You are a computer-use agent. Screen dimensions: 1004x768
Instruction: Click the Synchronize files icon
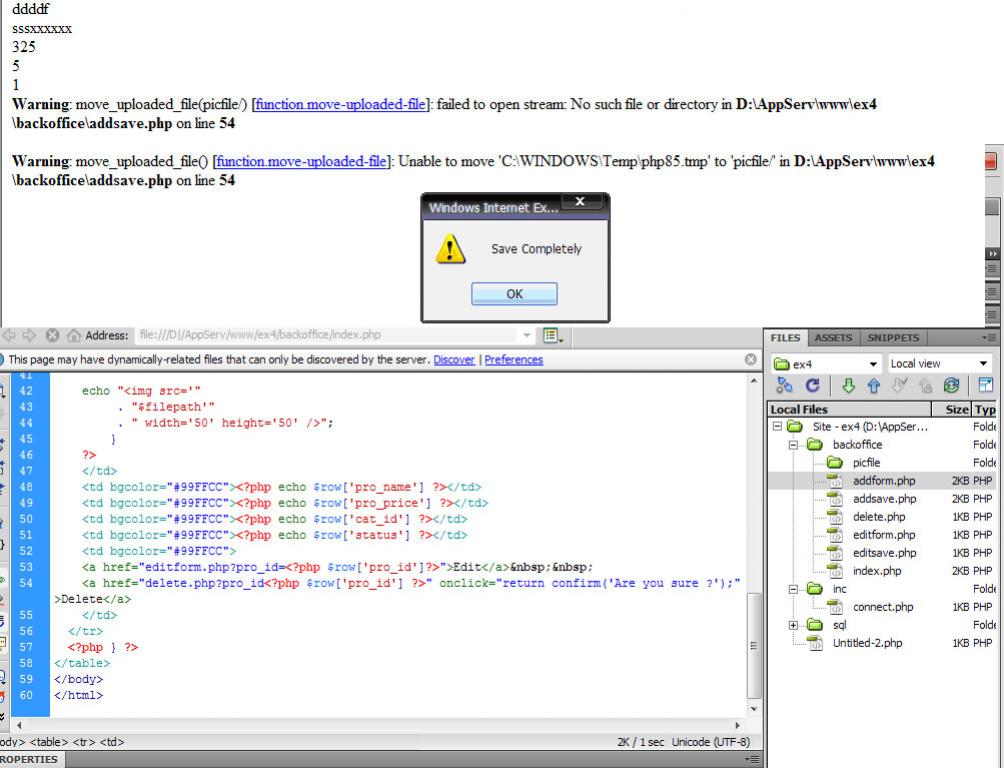pos(951,385)
